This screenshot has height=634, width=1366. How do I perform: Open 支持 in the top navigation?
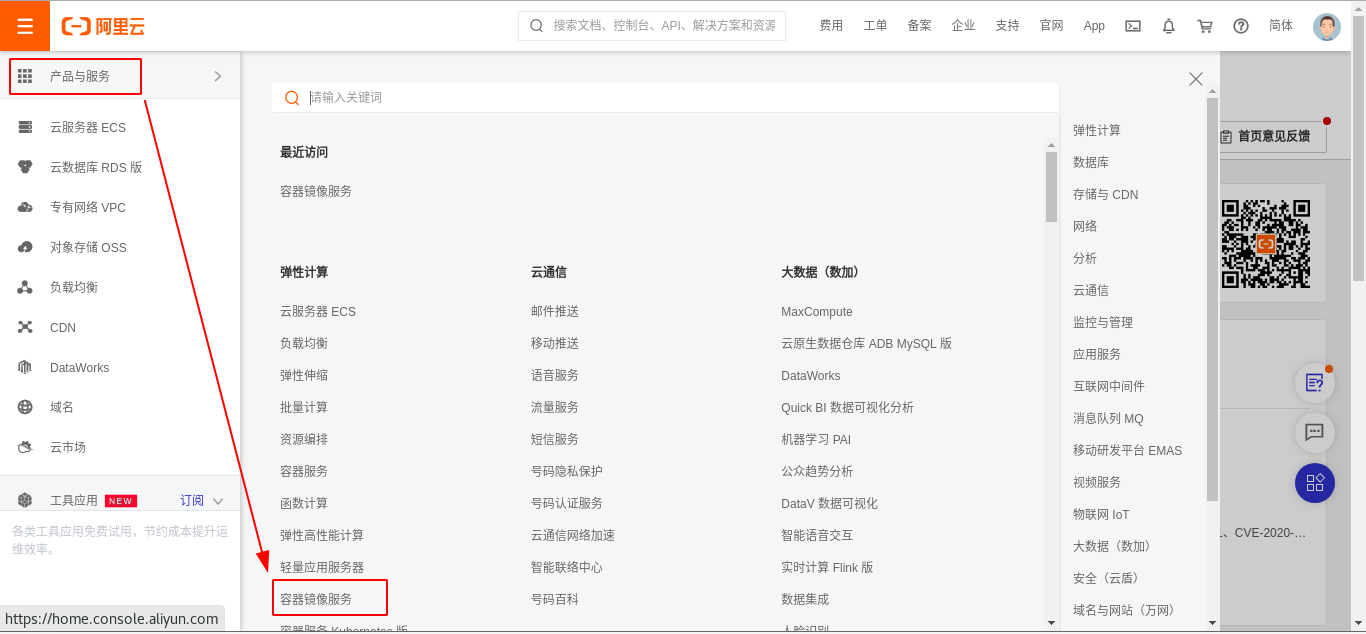pos(1007,26)
